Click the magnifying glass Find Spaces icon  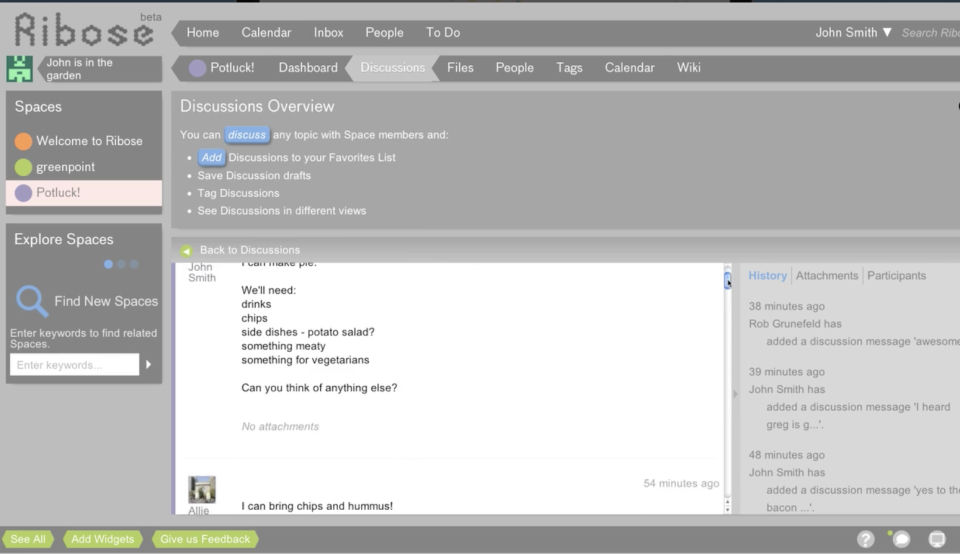point(31,301)
